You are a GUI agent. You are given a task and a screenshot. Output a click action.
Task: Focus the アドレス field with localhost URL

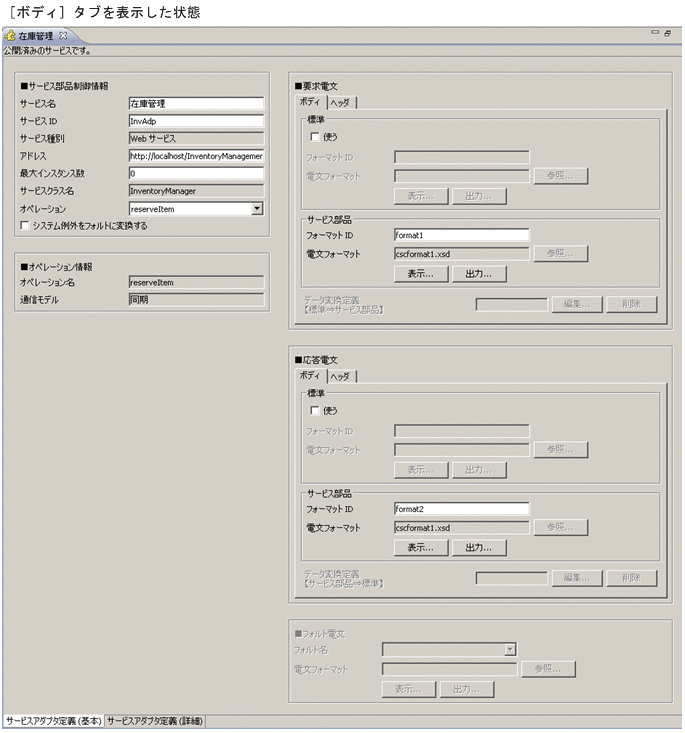pyautogui.click(x=196, y=156)
